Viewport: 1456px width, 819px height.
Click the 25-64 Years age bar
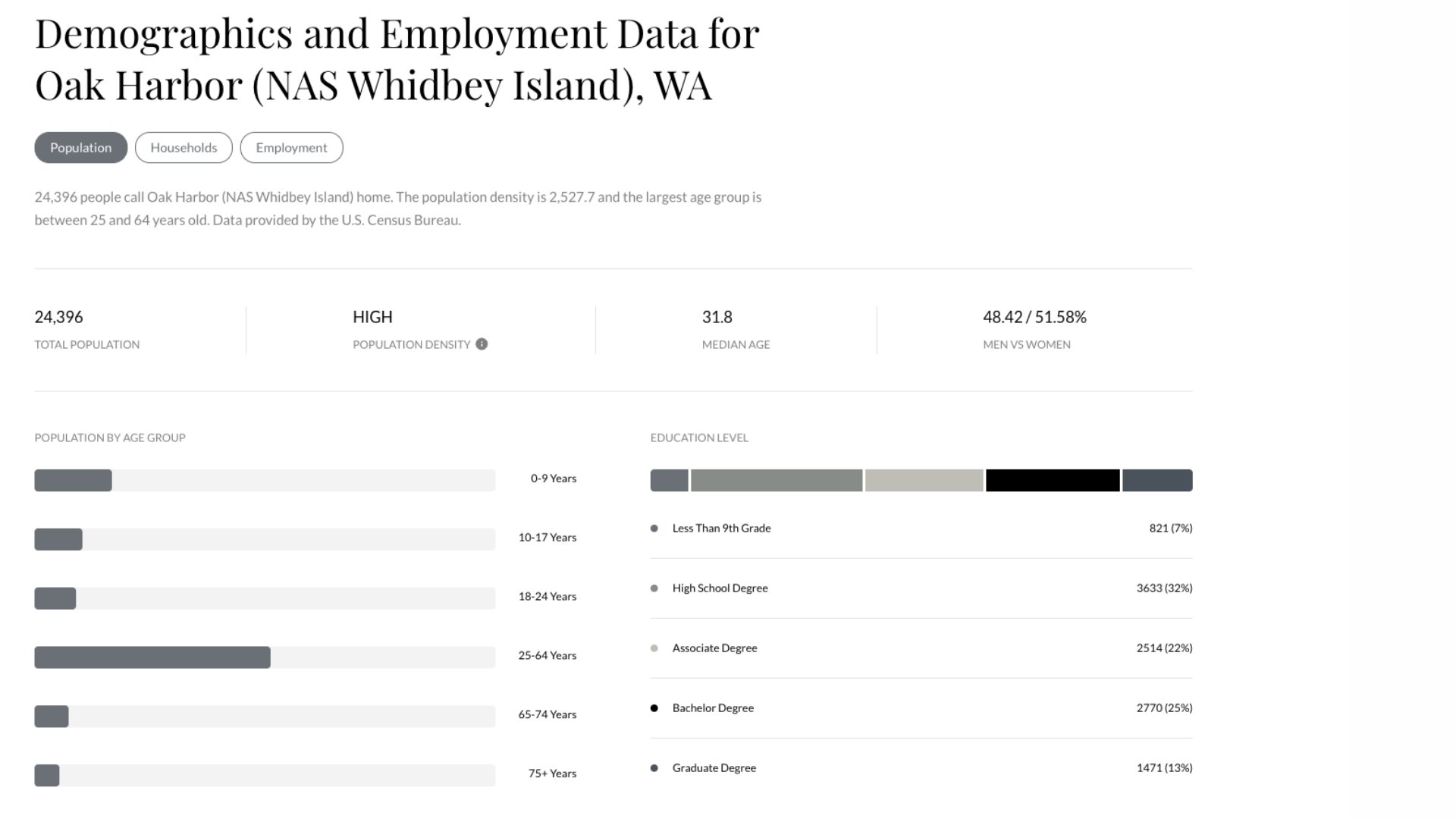pyautogui.click(x=152, y=657)
